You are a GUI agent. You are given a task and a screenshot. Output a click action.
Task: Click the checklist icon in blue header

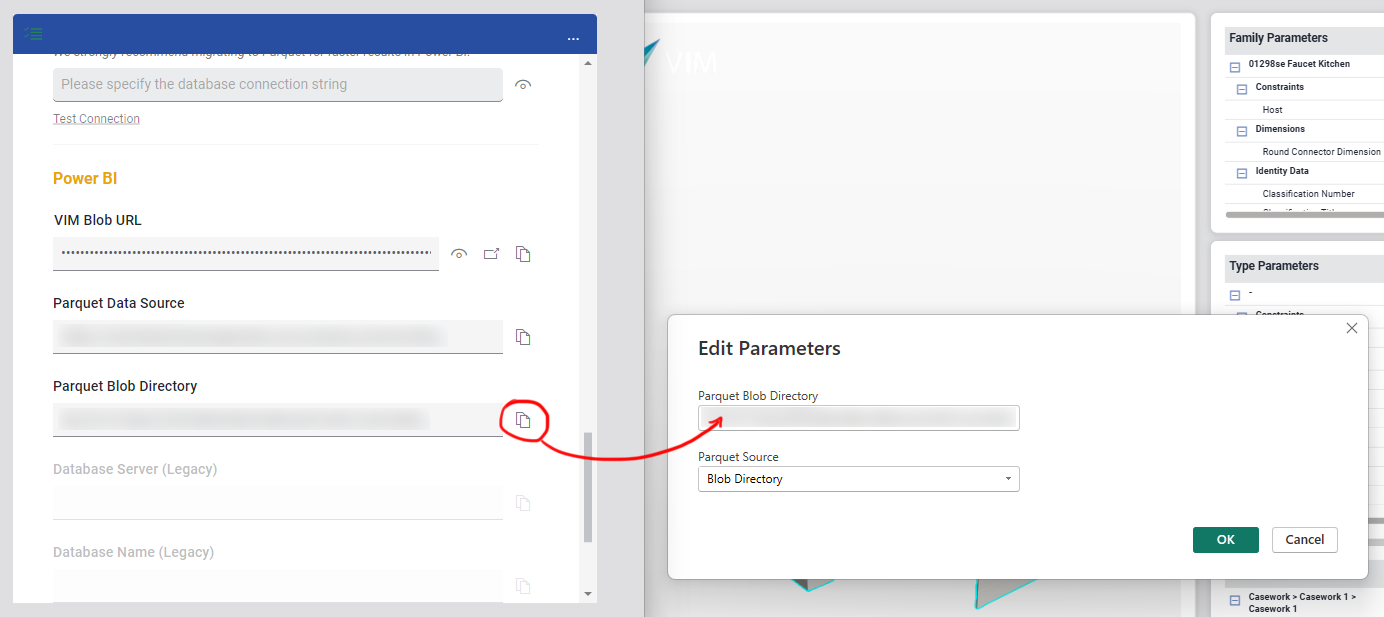click(33, 33)
